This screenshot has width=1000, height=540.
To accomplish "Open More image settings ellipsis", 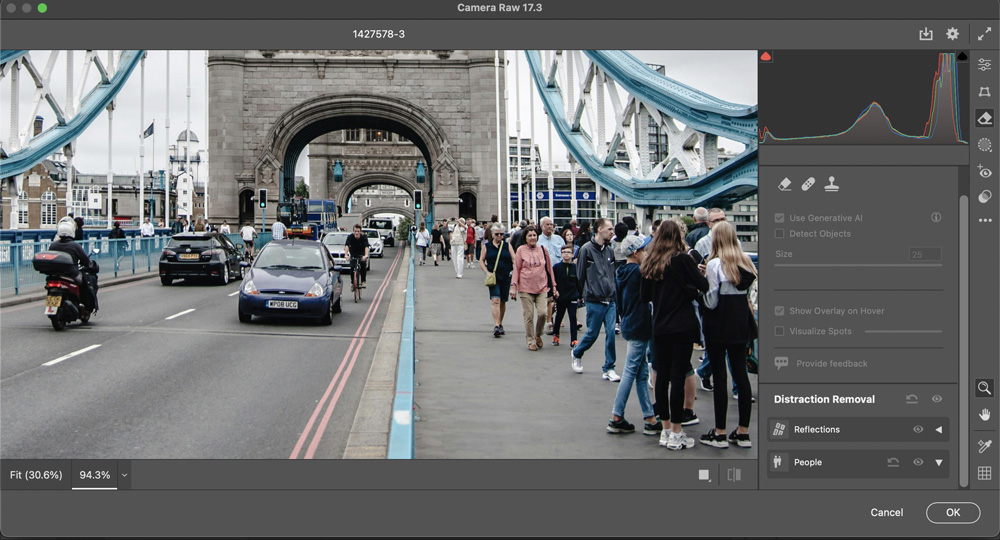I will (985, 220).
